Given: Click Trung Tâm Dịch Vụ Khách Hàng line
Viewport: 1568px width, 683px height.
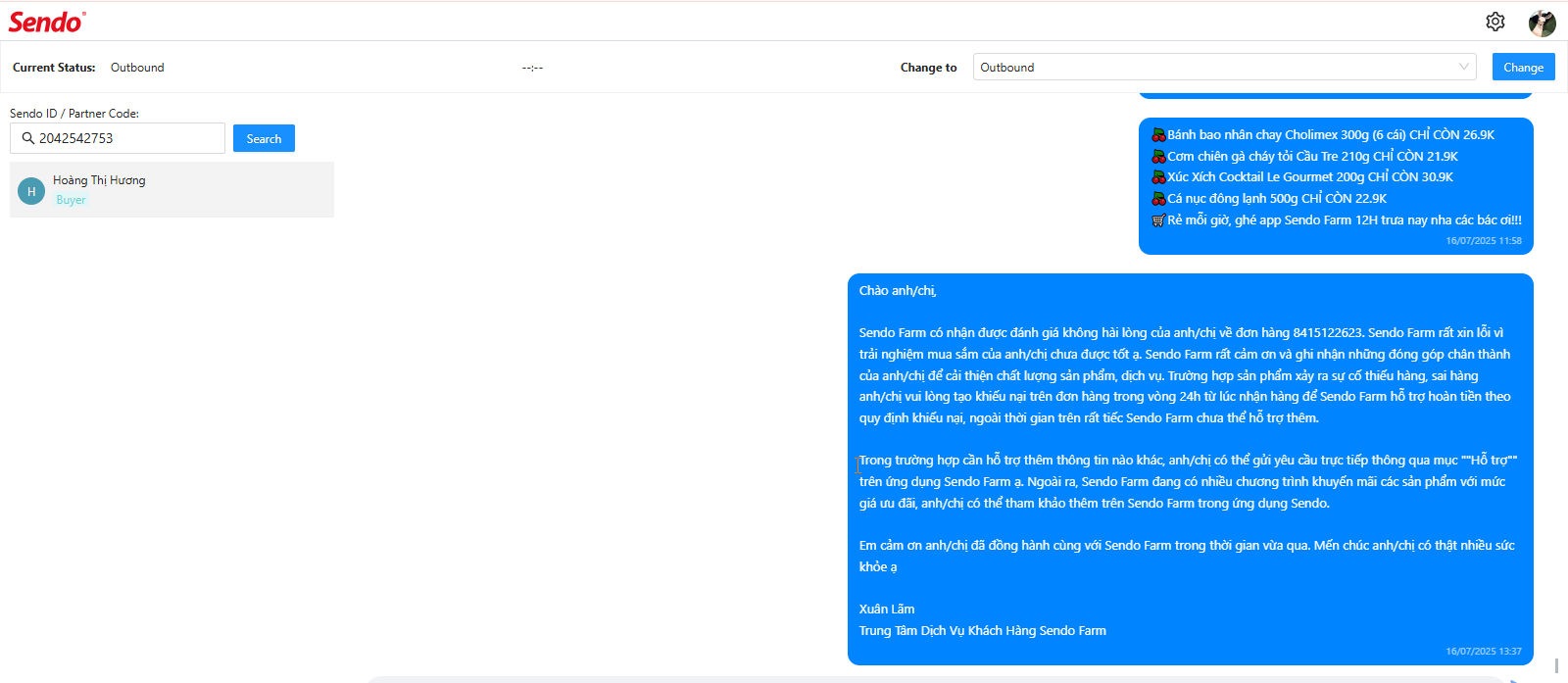Looking at the screenshot, I should [983, 631].
